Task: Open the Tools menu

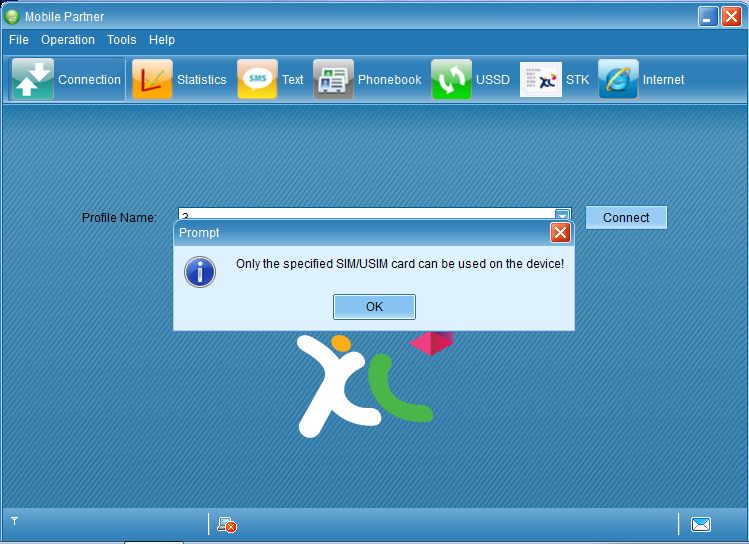Action: 121,40
